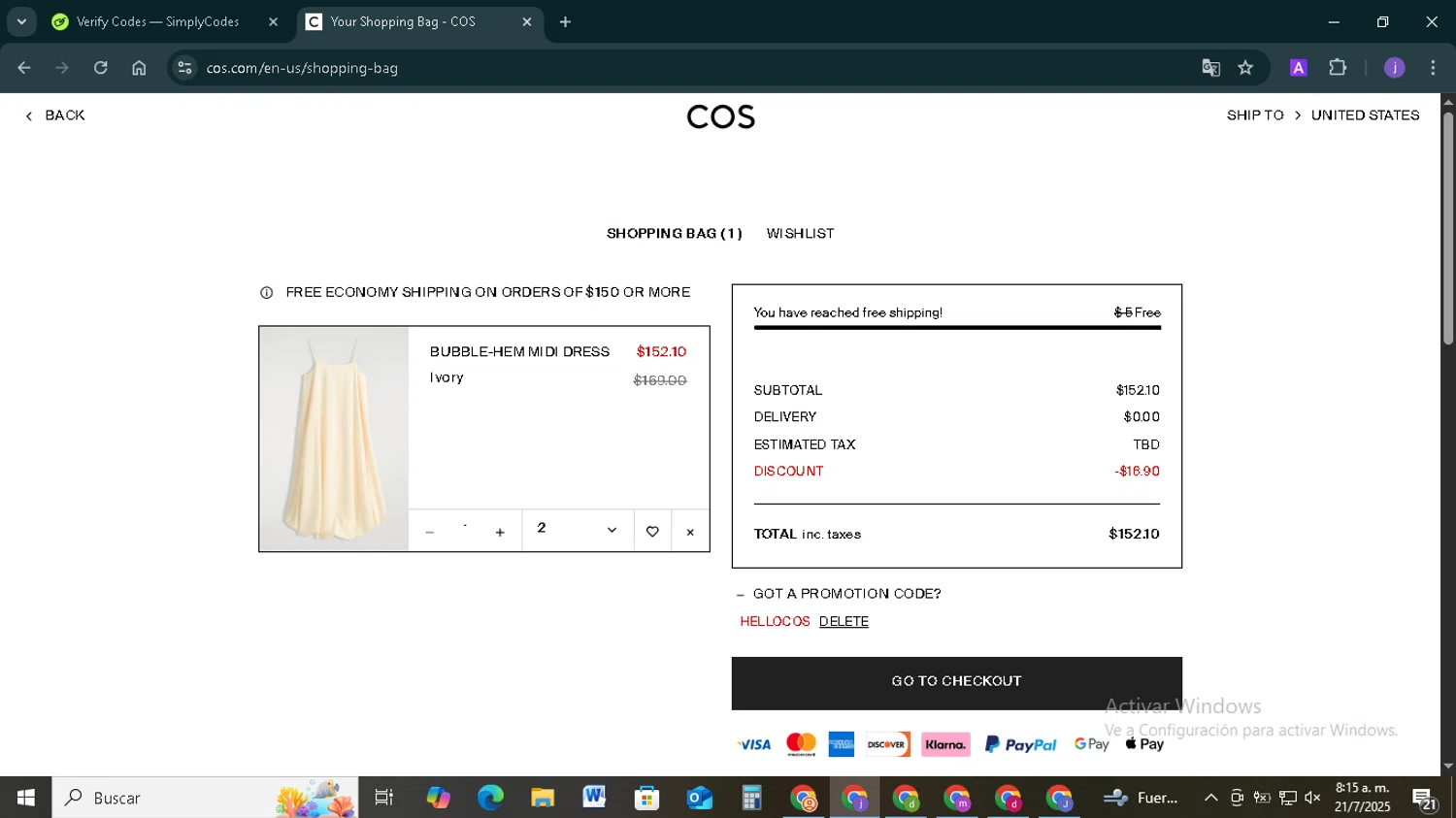Remove the dress with the X icon
The width and height of the screenshot is (1456, 818).
pyautogui.click(x=690, y=532)
